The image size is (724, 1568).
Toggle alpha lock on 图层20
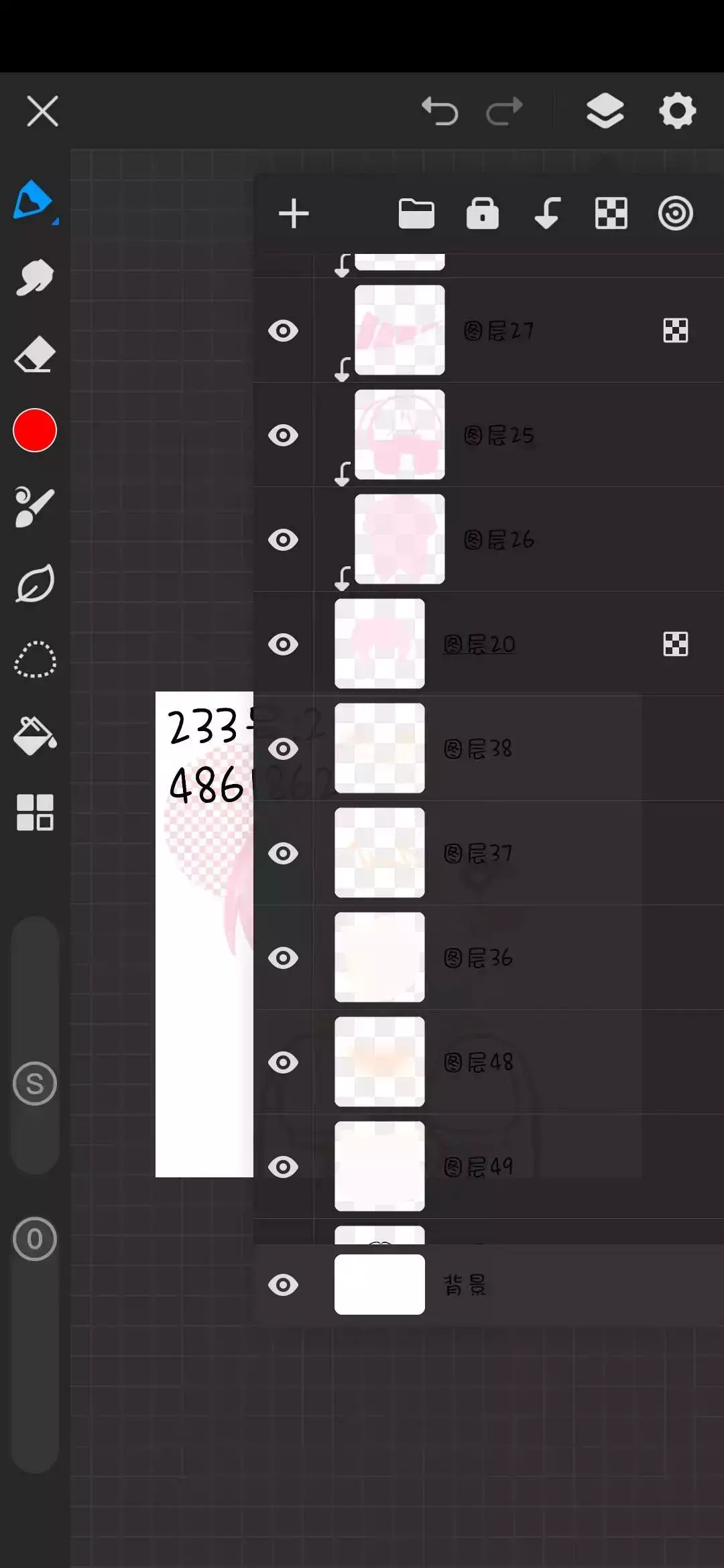point(675,644)
